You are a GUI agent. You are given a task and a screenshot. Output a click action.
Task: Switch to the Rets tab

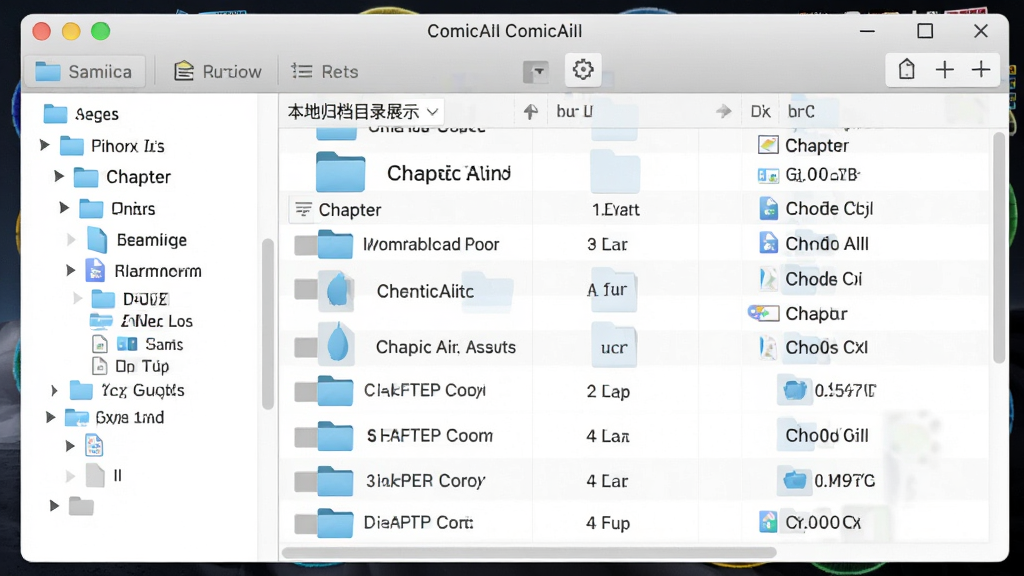point(325,71)
